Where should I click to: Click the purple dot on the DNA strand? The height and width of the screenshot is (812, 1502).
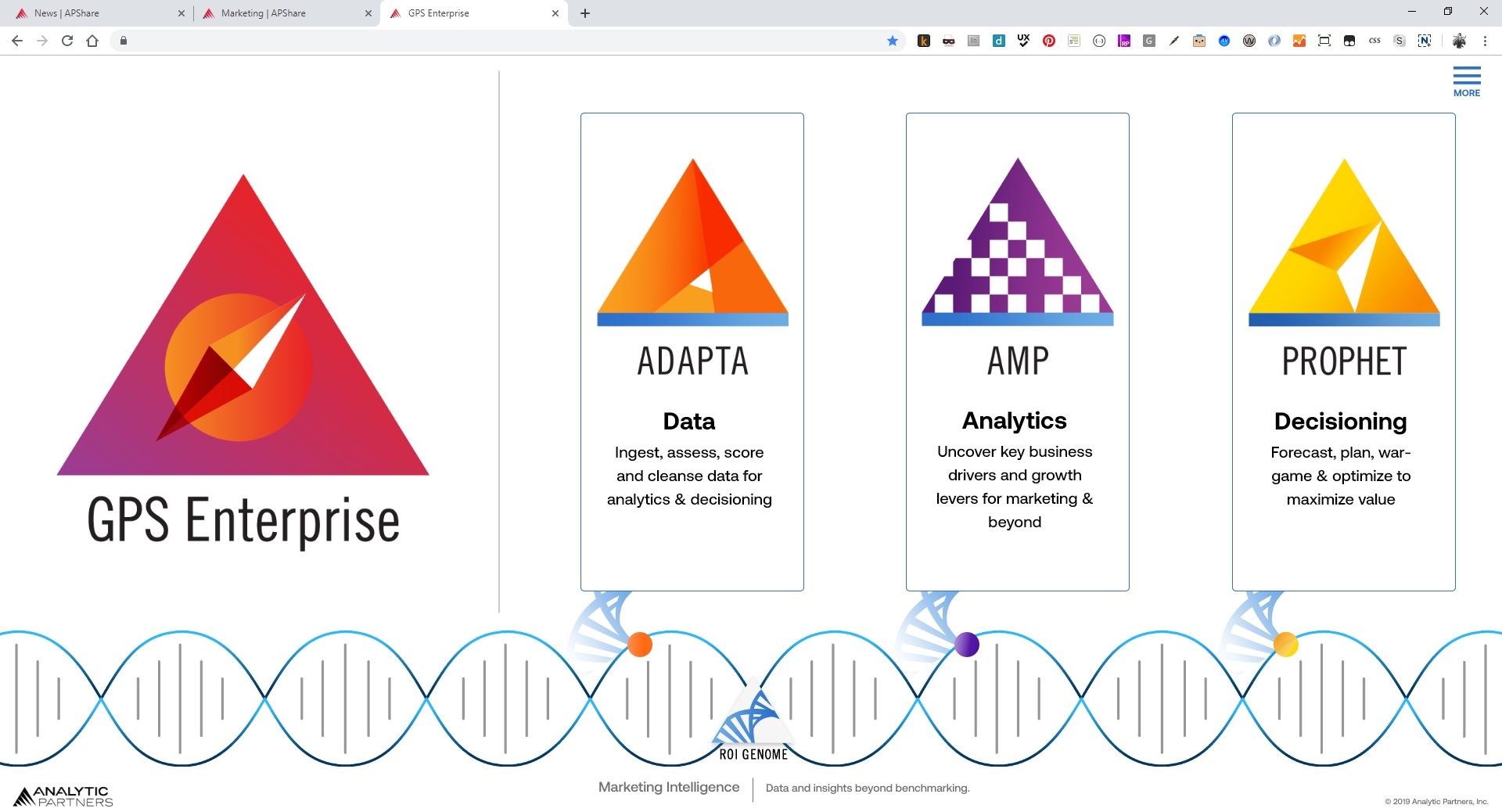pos(967,645)
